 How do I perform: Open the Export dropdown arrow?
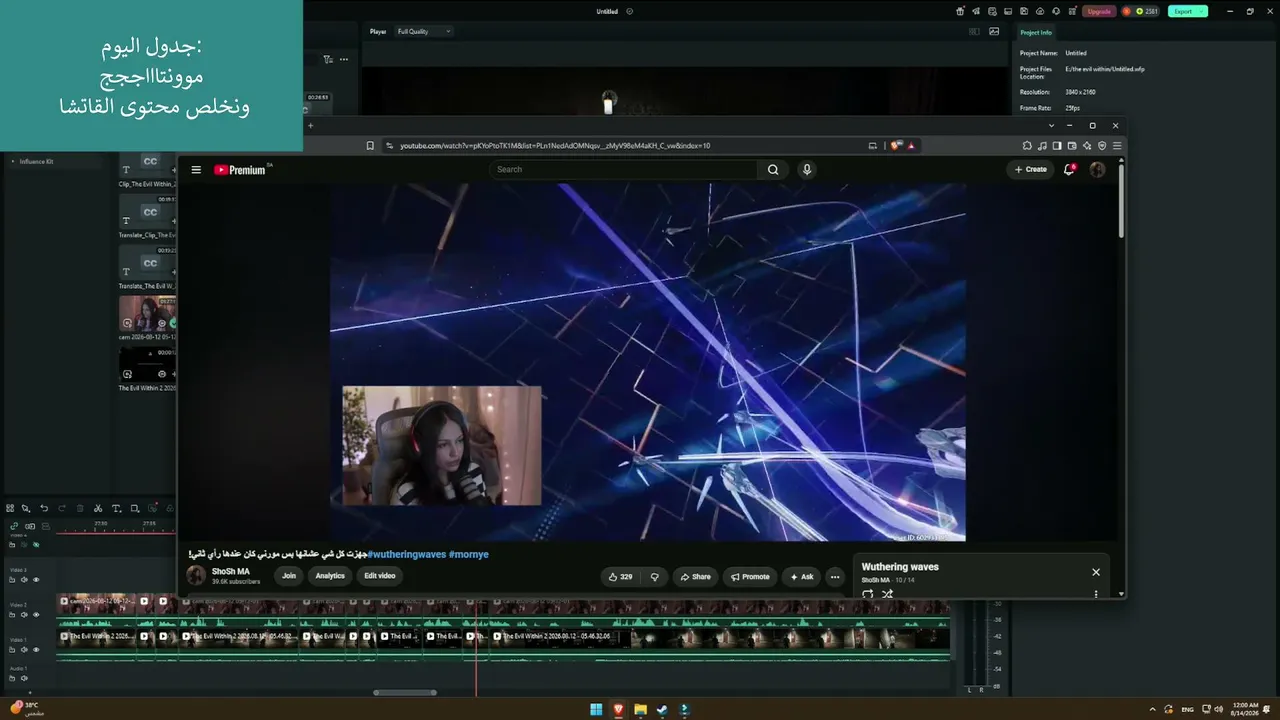1202,12
